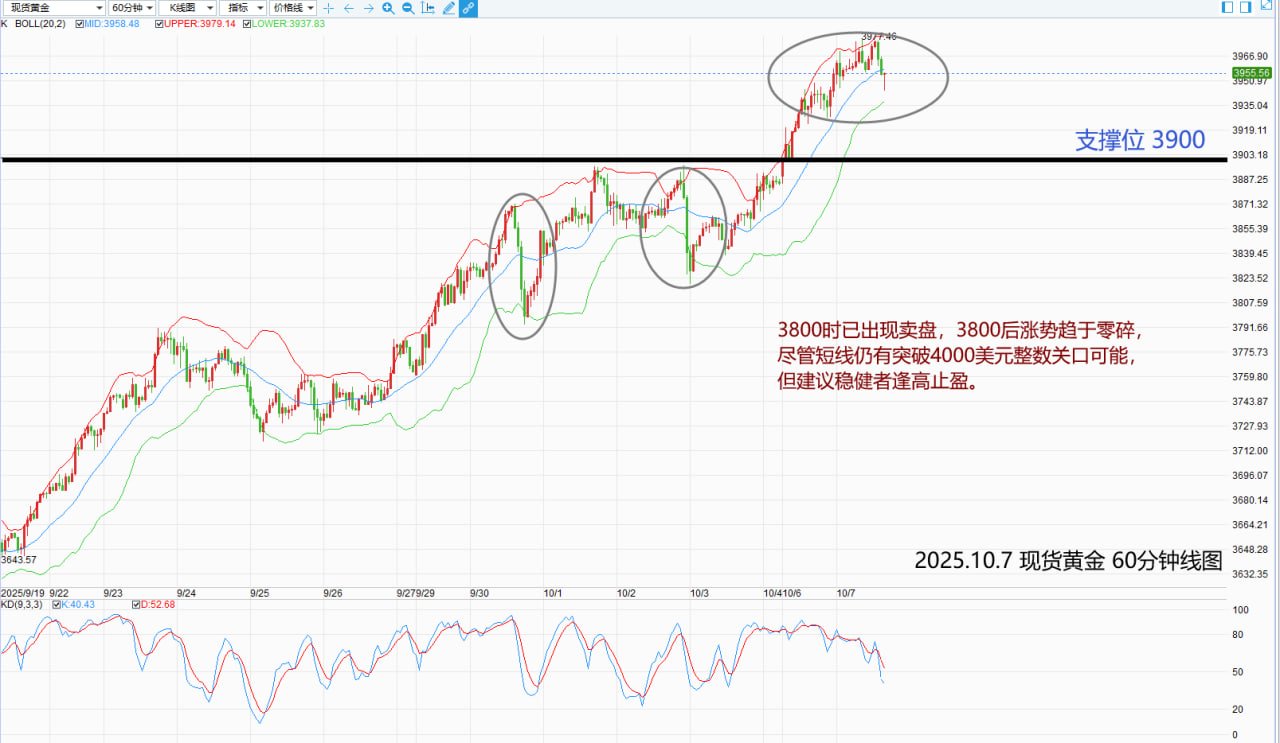Uncheck the BOLL LOWER line checkbox
Image resolution: width=1280 pixels, height=743 pixels.
coord(245,22)
